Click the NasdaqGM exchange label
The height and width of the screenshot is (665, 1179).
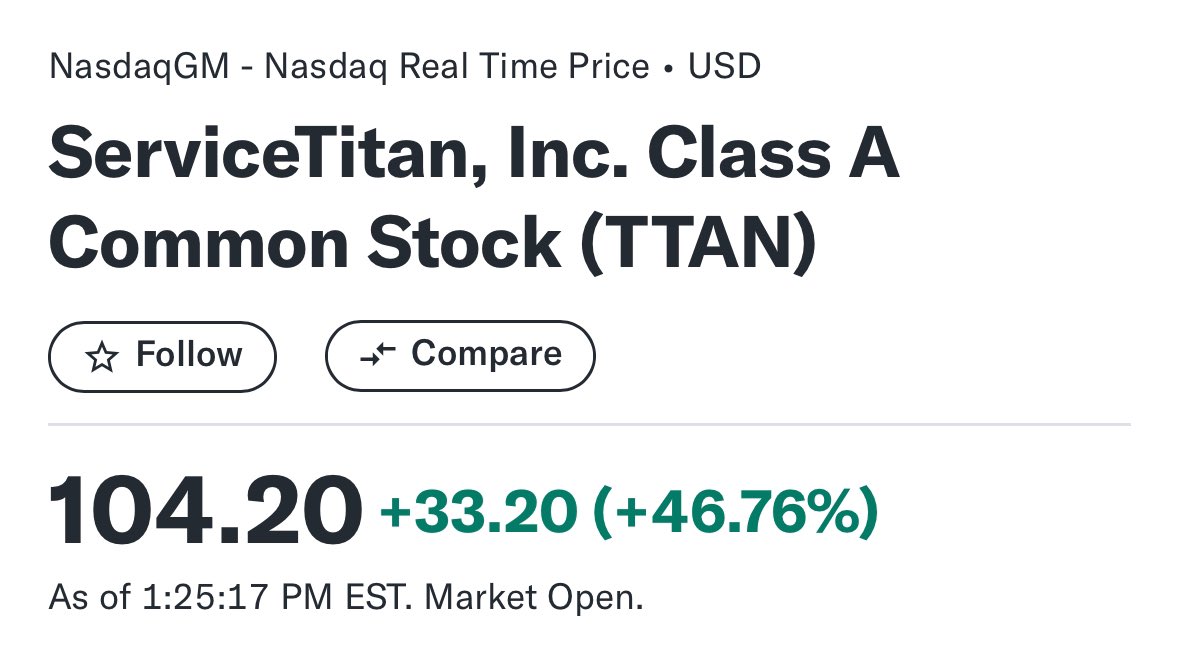[139, 66]
